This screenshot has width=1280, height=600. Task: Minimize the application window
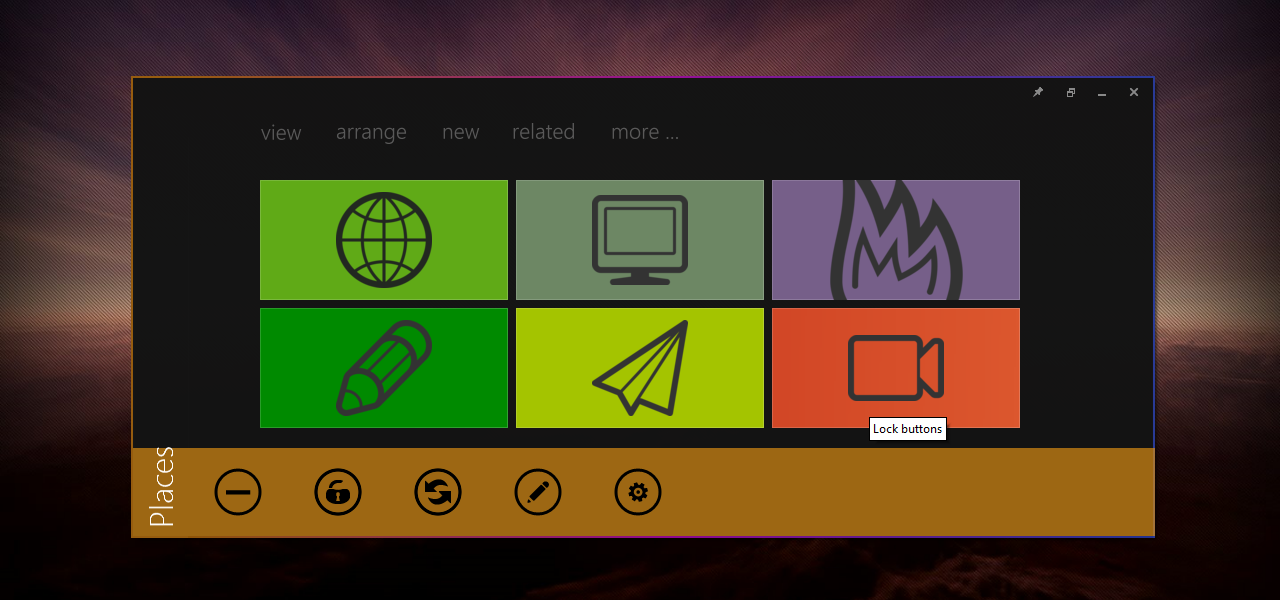pyautogui.click(x=1102, y=92)
